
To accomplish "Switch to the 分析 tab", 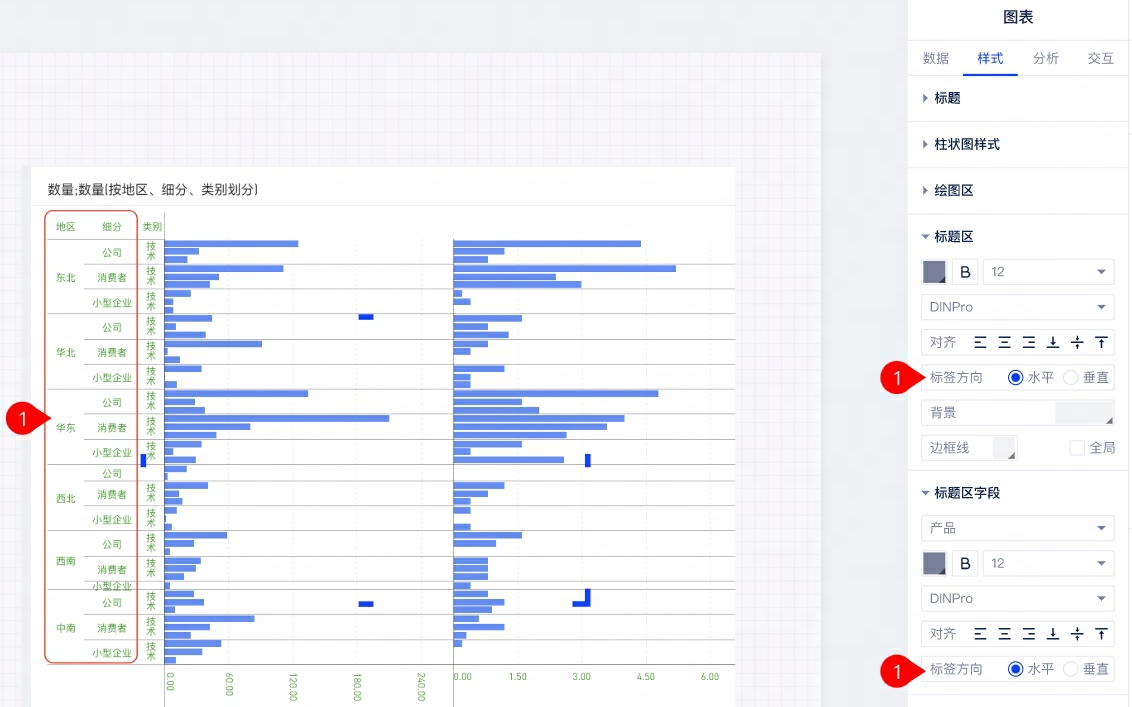I will (x=1046, y=58).
